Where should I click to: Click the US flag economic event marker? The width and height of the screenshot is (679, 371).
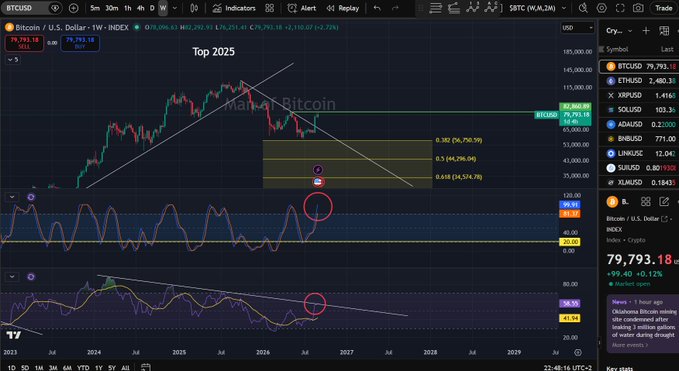coord(318,182)
